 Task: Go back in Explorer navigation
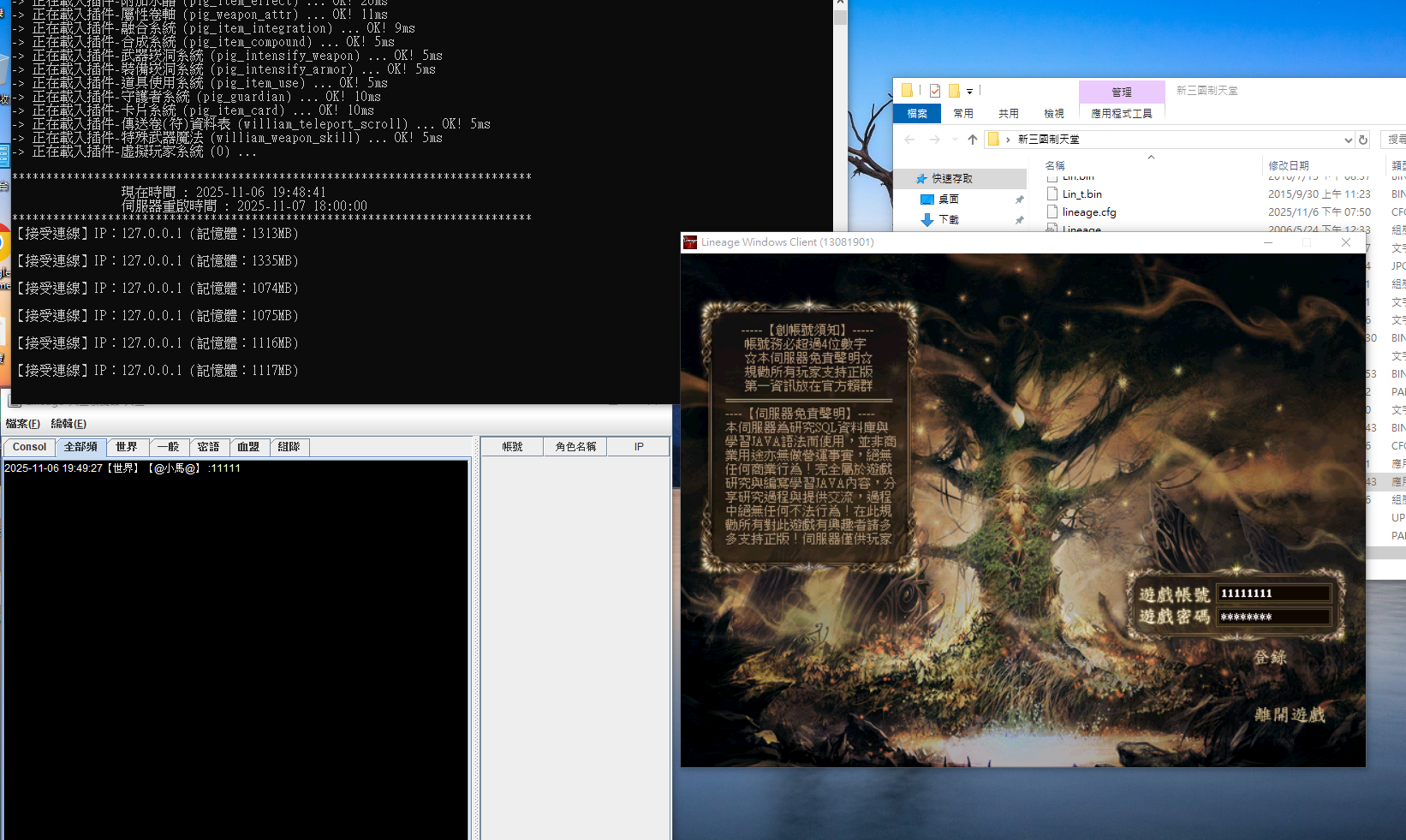click(x=909, y=140)
